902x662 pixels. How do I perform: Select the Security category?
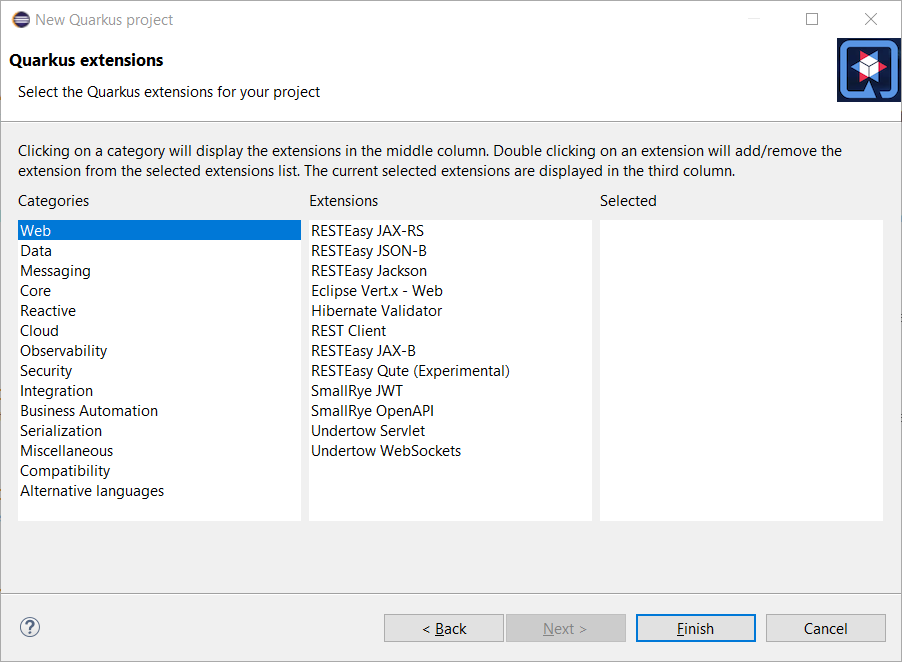(46, 371)
